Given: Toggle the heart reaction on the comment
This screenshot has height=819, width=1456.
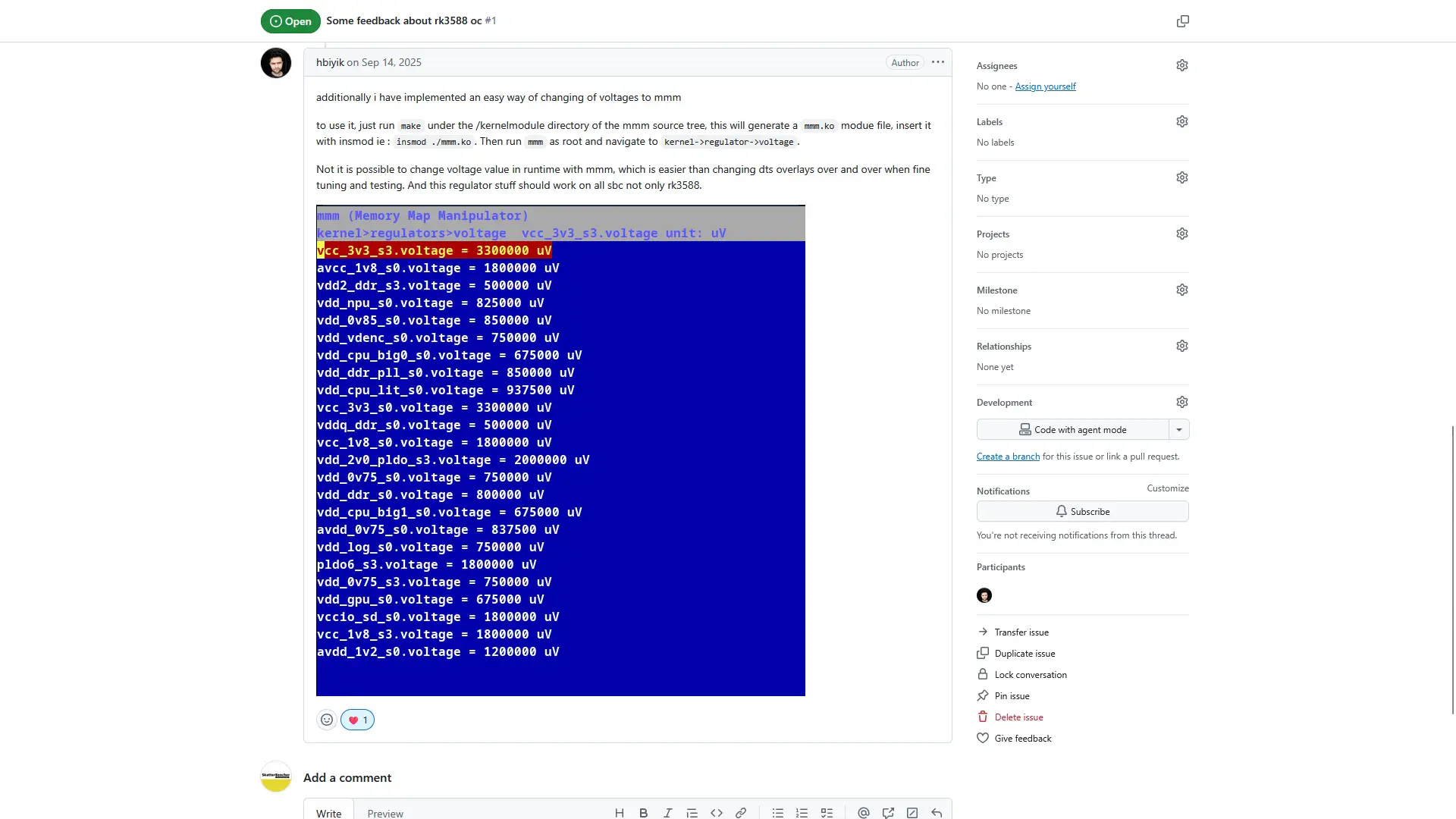Looking at the screenshot, I should [x=357, y=720].
